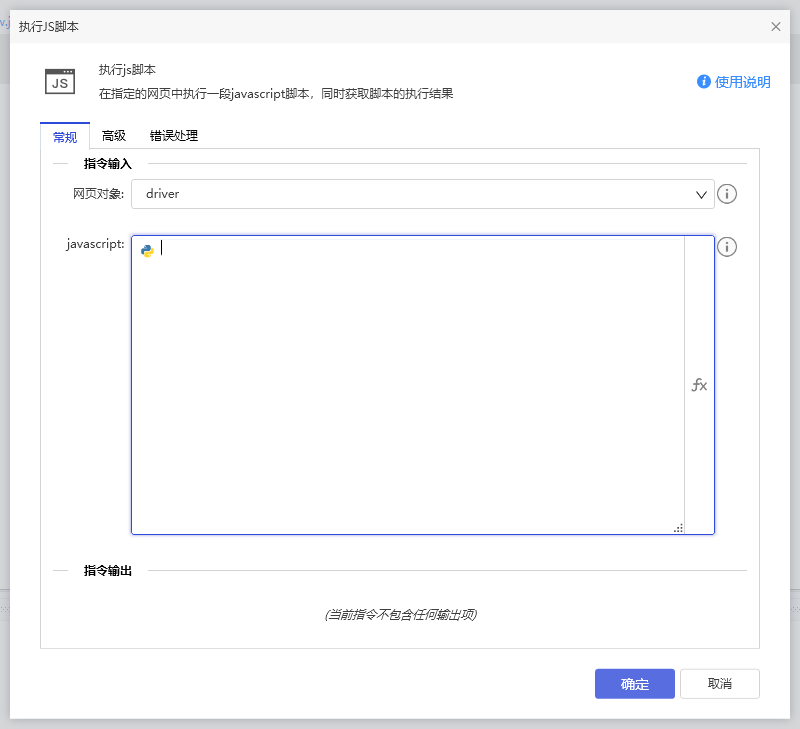Confirm with the 确定 button

(634, 684)
